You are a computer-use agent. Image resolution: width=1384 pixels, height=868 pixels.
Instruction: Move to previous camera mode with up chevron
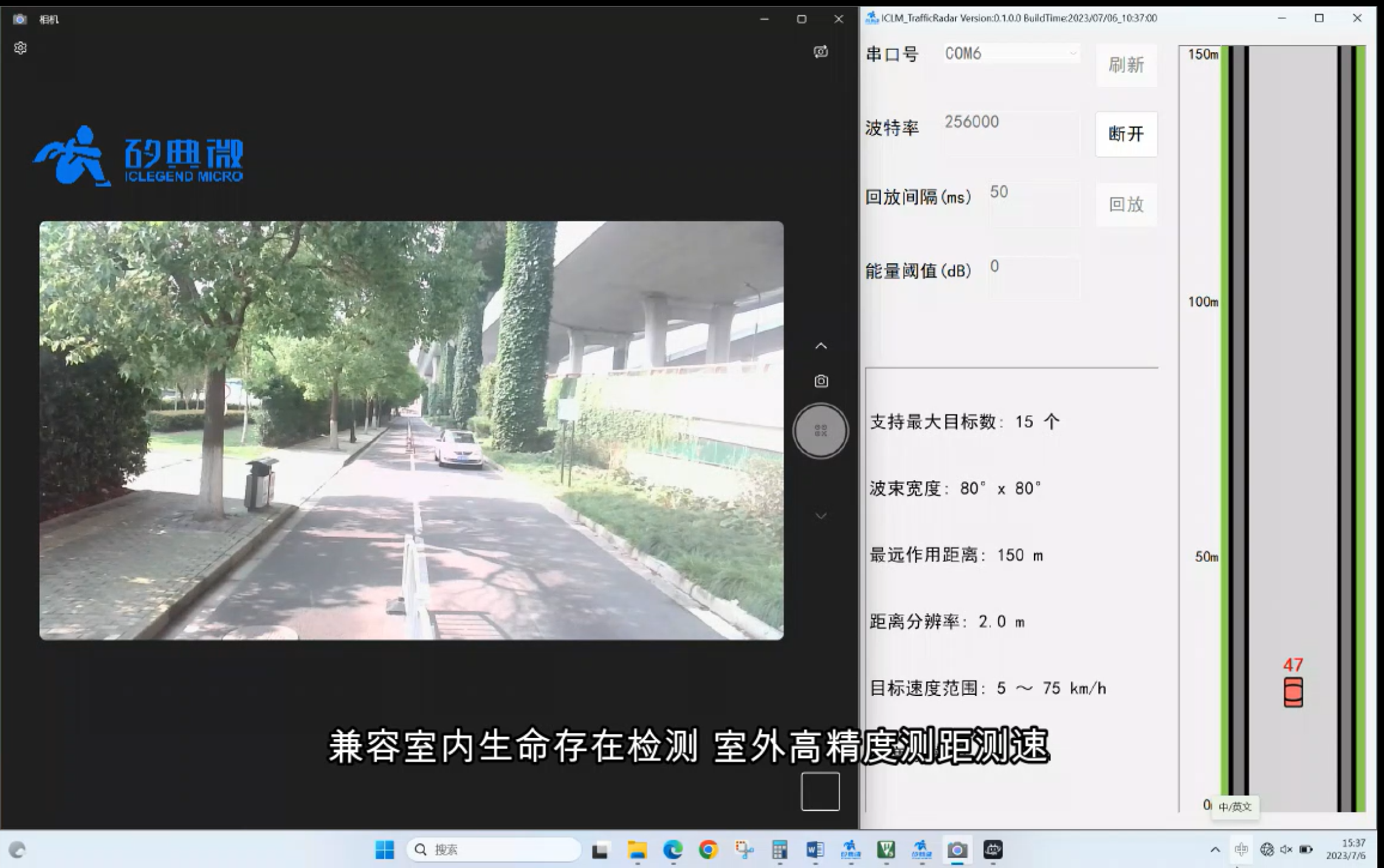click(821, 346)
